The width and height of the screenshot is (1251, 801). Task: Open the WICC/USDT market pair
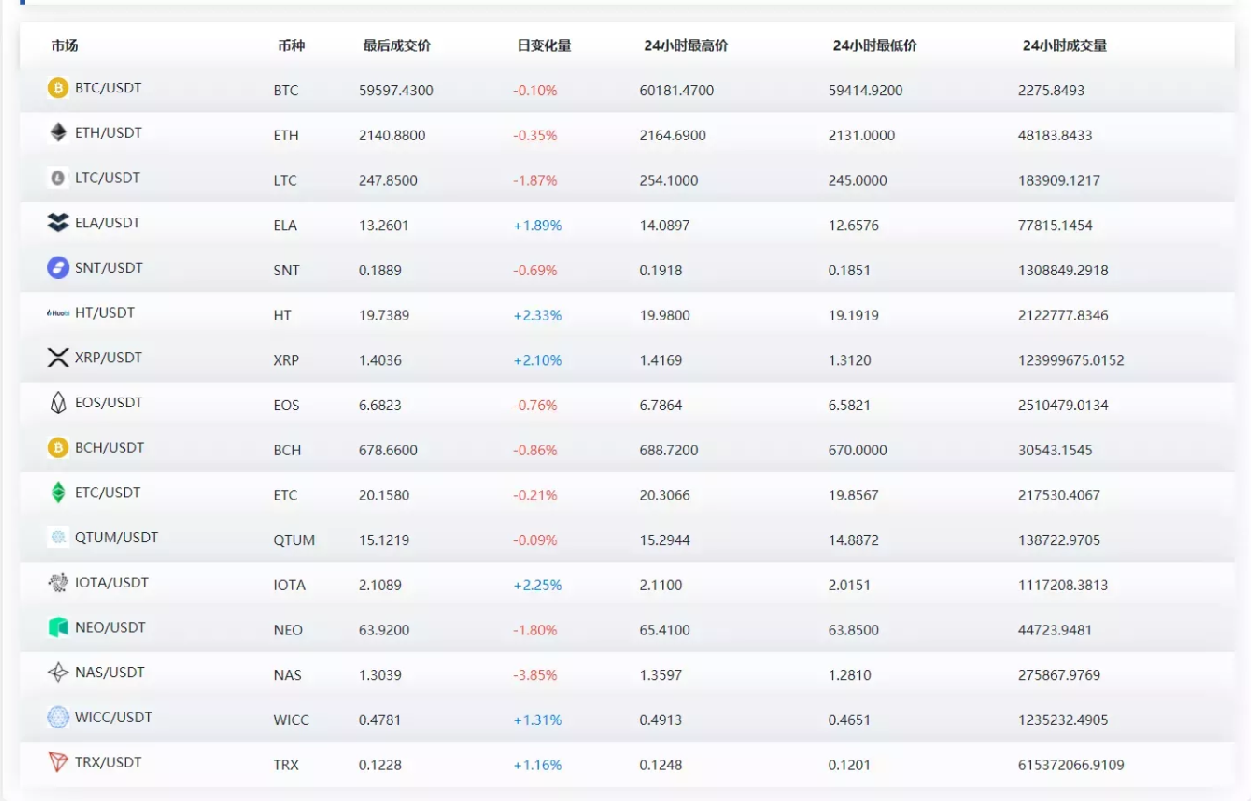pos(113,718)
